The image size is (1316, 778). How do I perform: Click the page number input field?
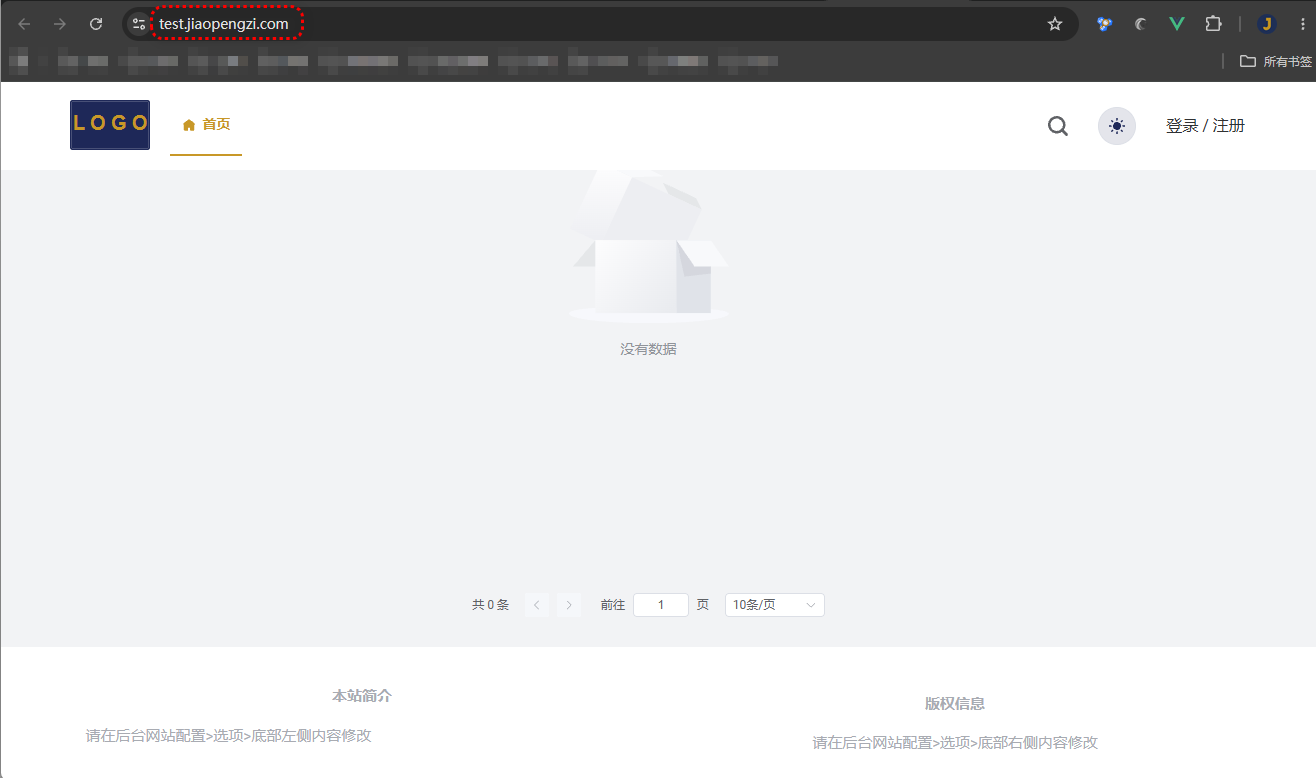[661, 605]
